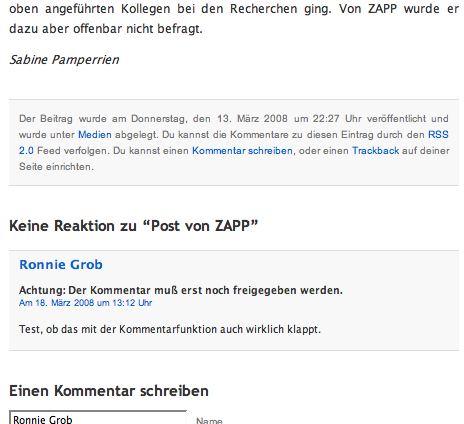Click the Kommentar schreiben link
The width and height of the screenshot is (464, 424).
click(242, 151)
